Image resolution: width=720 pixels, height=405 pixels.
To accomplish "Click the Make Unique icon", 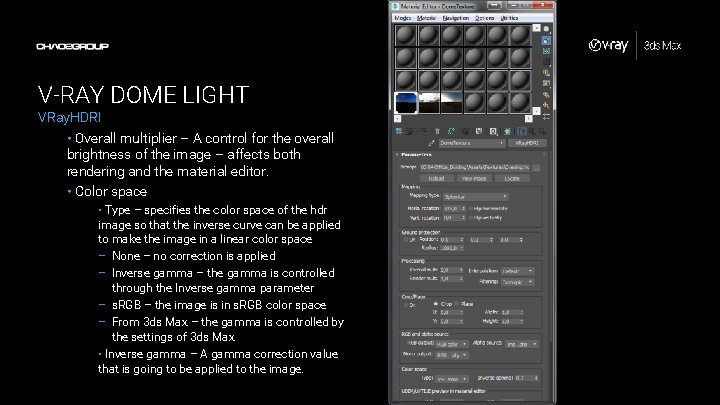I will (465, 132).
